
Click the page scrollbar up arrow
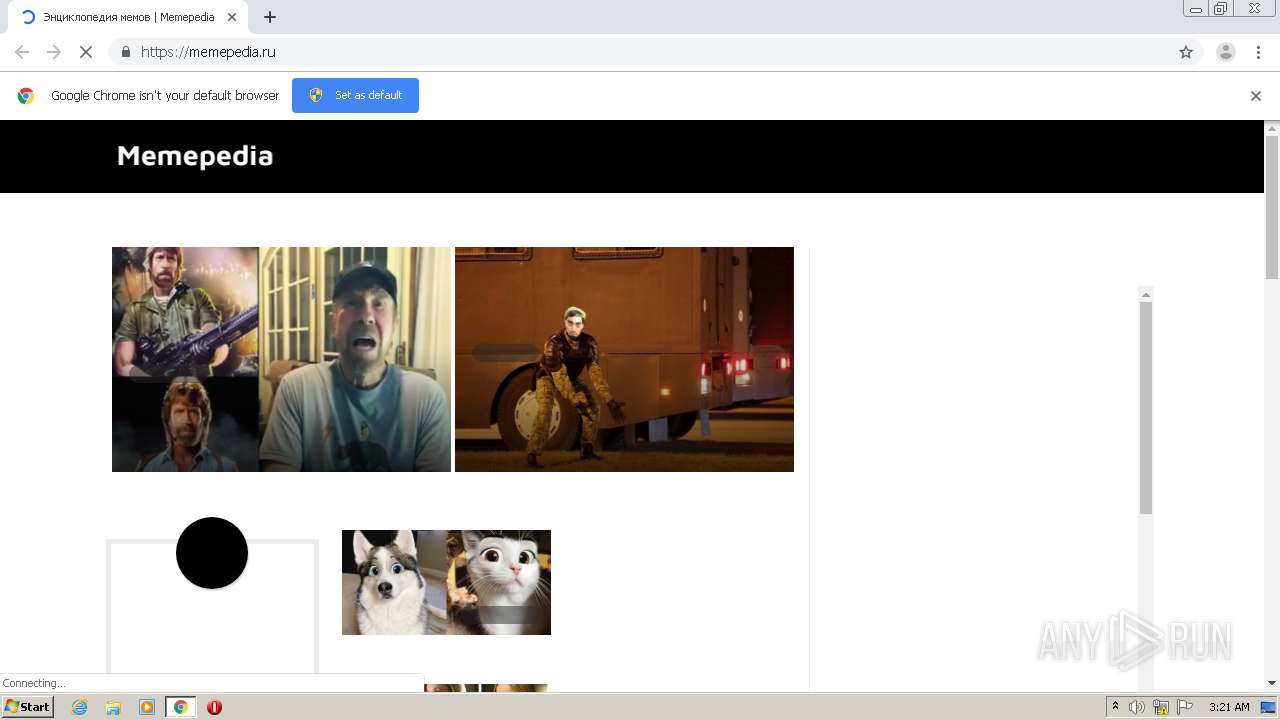point(1272,128)
